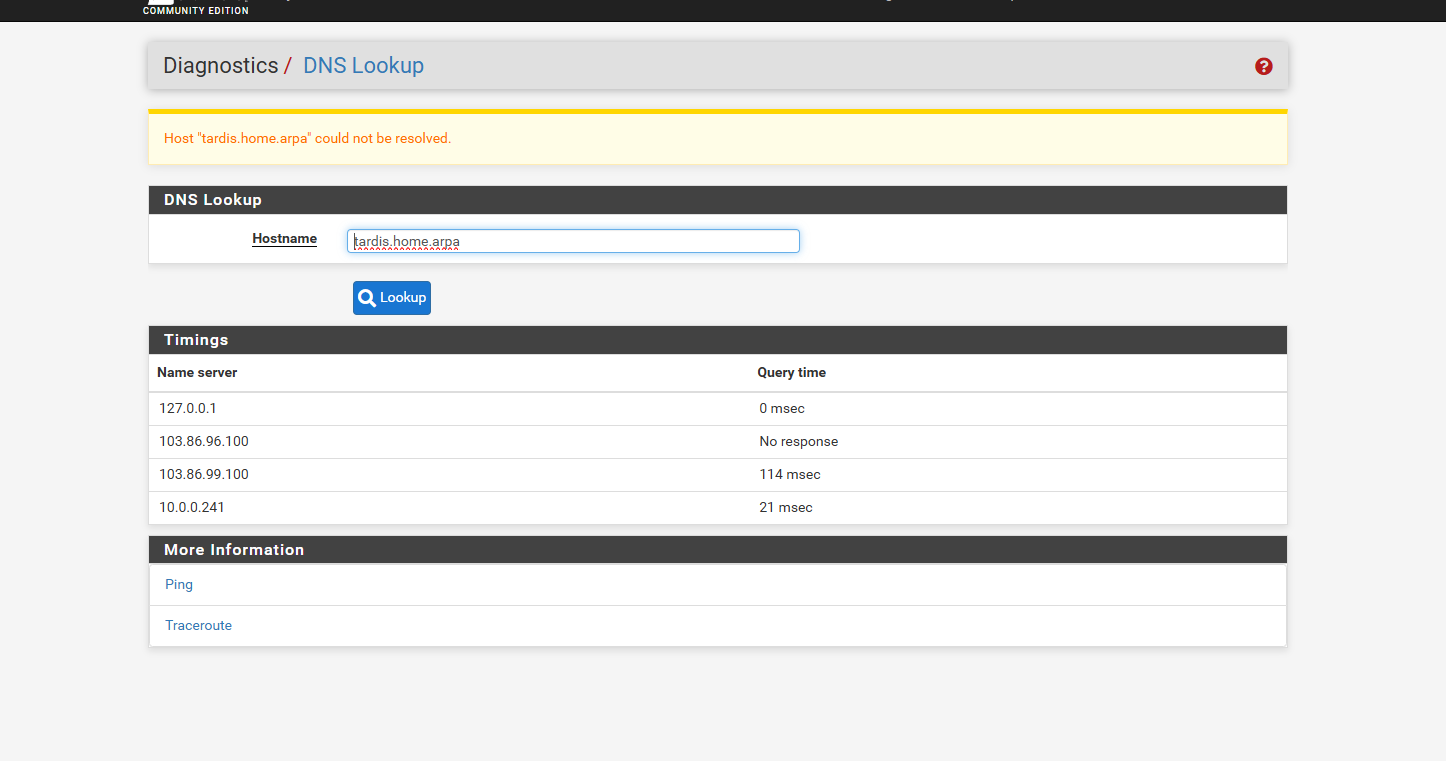
Task: Click the '21 msec' query time
Action: 786,507
